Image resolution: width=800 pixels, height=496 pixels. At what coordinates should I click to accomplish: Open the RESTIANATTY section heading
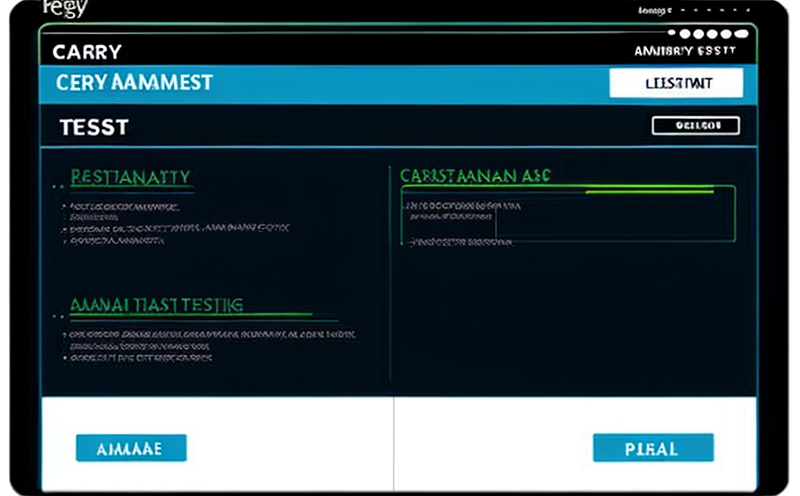click(x=131, y=177)
